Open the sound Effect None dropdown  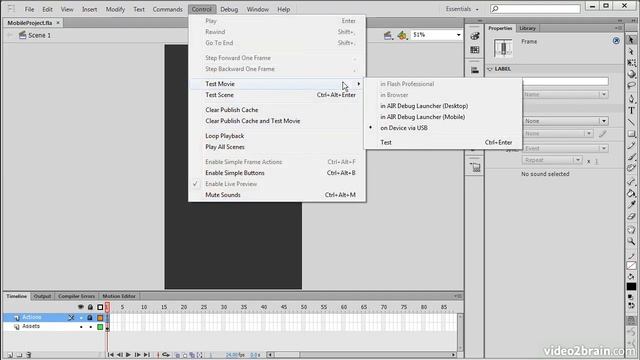(x=588, y=133)
